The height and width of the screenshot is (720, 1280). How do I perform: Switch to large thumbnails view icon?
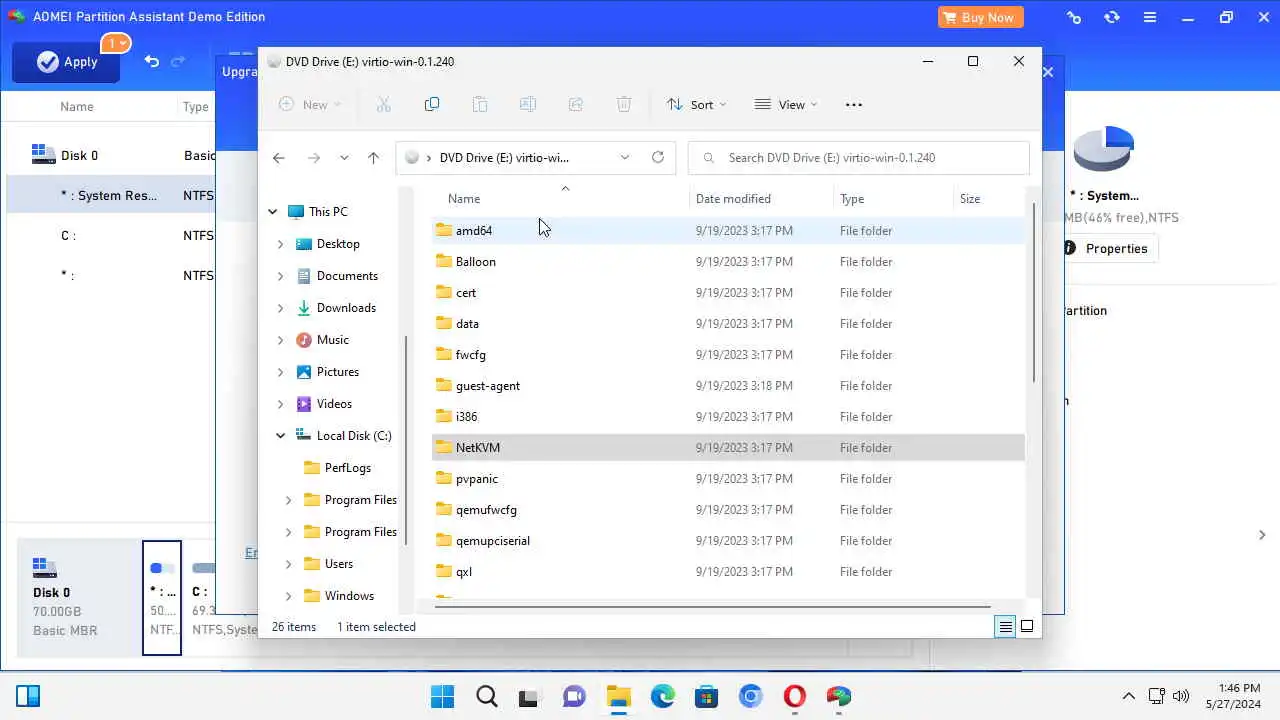point(1027,627)
